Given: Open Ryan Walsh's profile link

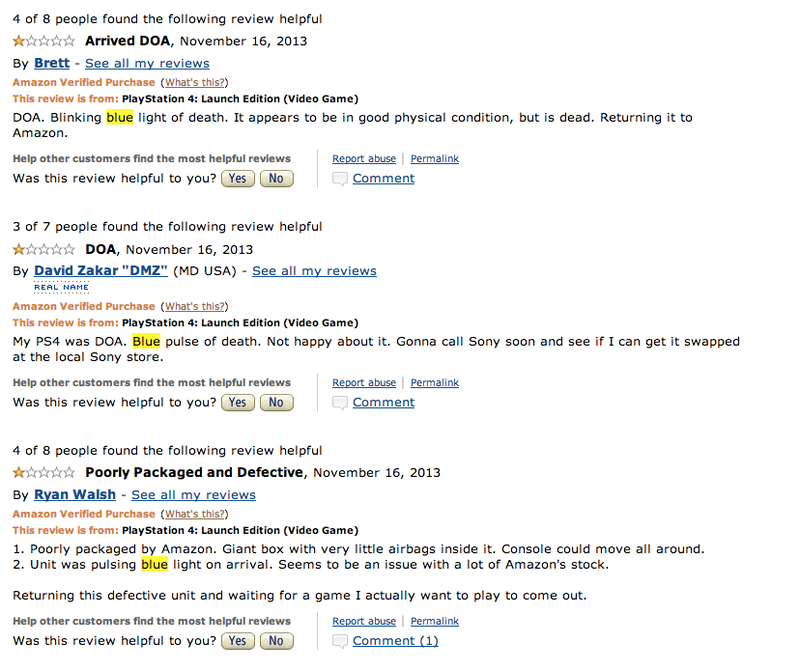Looking at the screenshot, I should pos(75,495).
